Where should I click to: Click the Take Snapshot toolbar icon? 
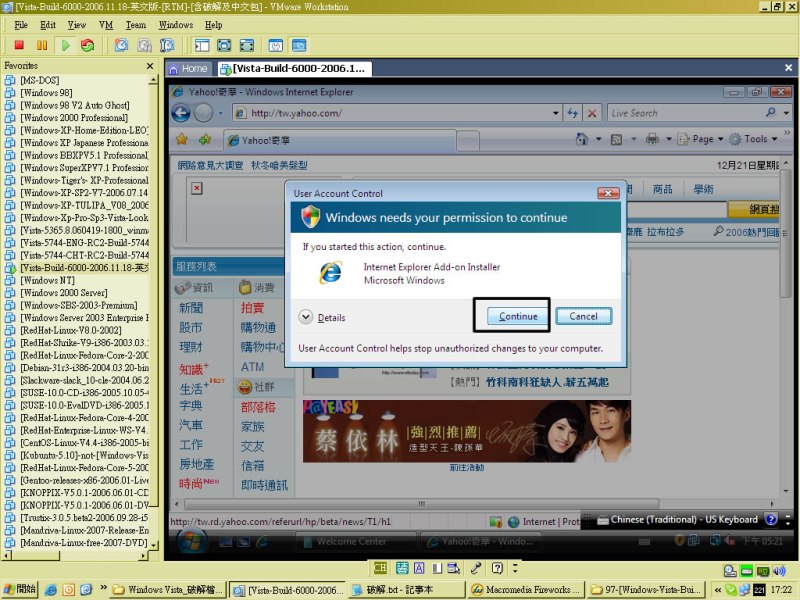pyautogui.click(x=121, y=45)
